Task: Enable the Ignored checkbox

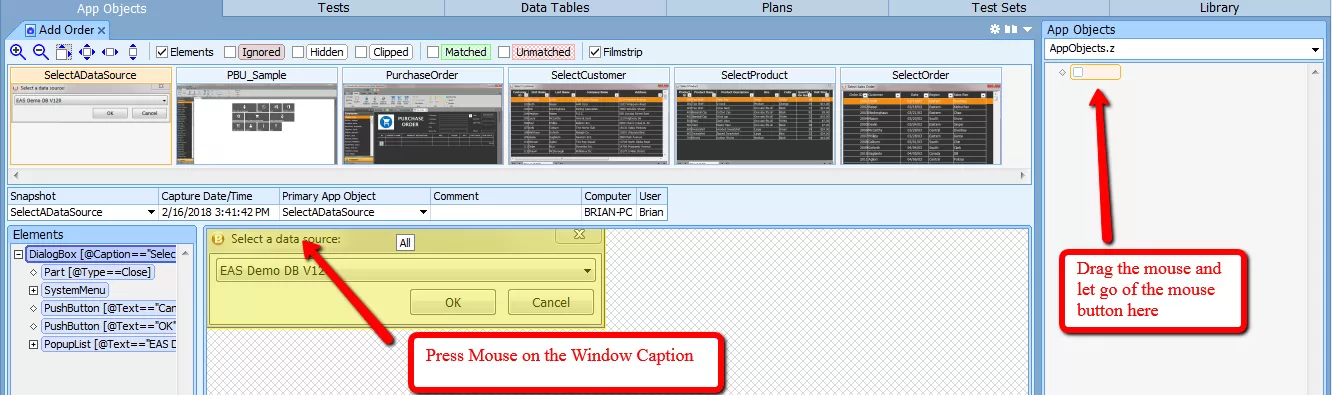Action: pyautogui.click(x=230, y=52)
